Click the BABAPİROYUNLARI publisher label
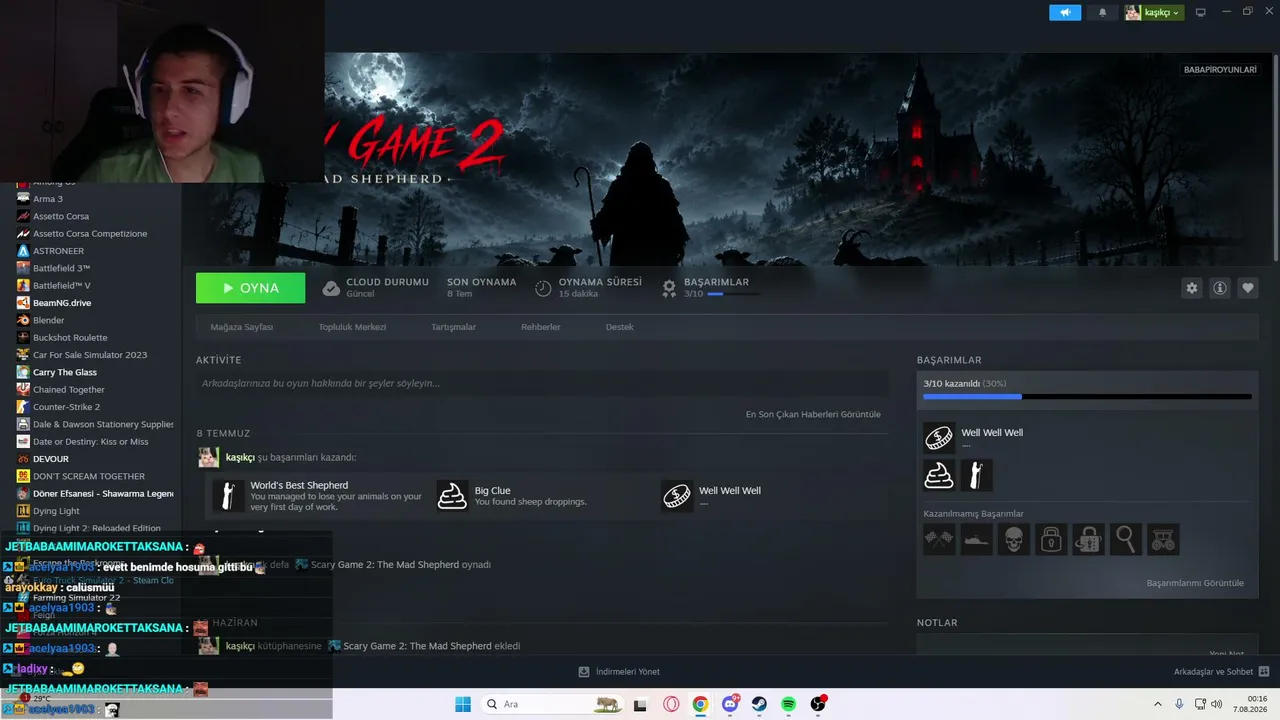 click(x=1220, y=70)
